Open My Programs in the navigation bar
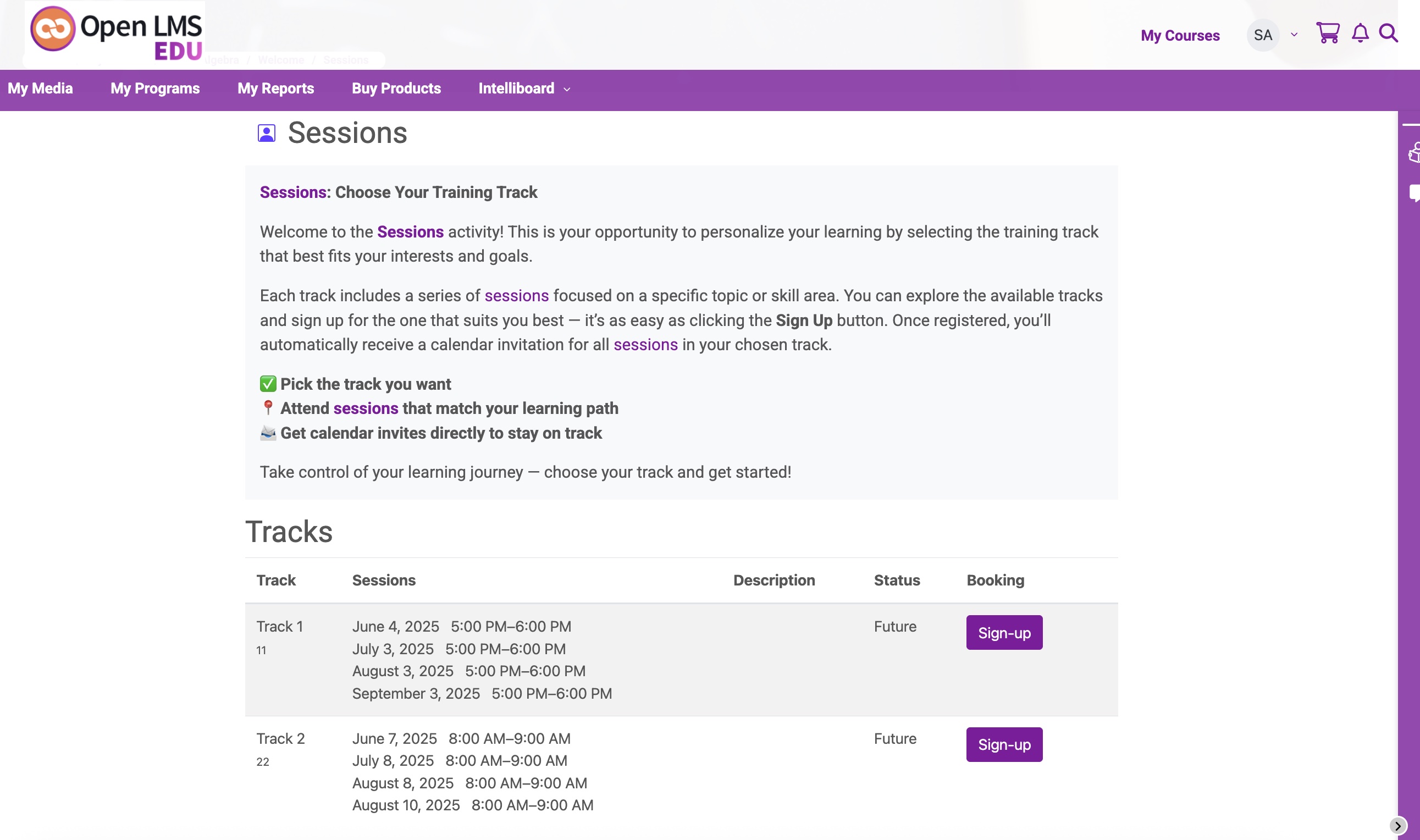The image size is (1420, 840). 155,89
